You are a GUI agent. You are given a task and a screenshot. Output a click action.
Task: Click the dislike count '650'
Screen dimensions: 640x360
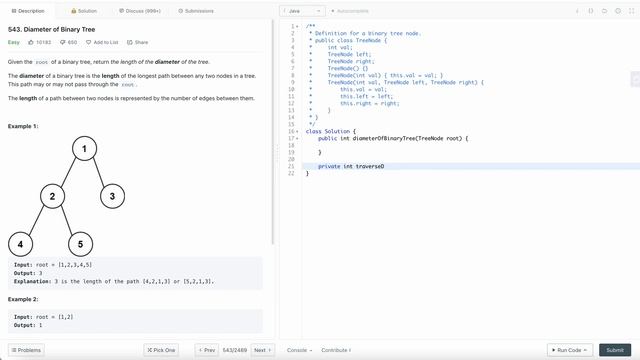tap(72, 42)
